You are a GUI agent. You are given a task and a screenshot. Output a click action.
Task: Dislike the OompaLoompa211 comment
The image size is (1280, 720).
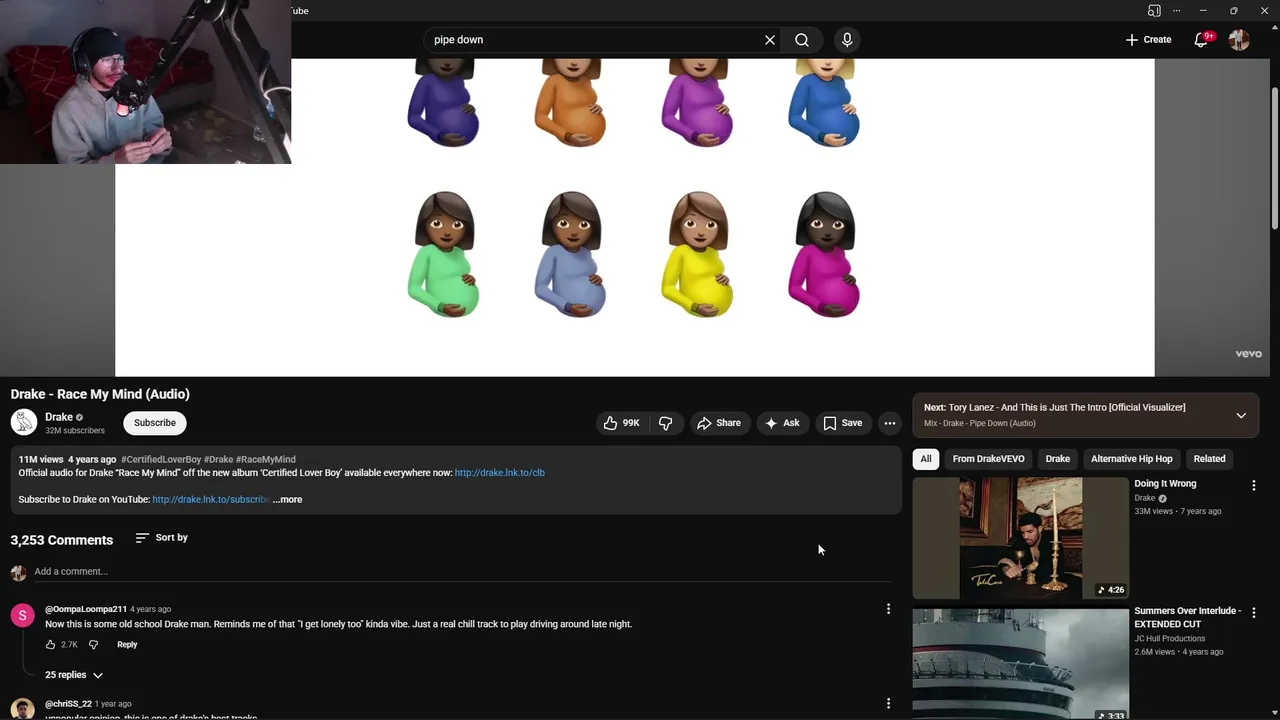[93, 645]
